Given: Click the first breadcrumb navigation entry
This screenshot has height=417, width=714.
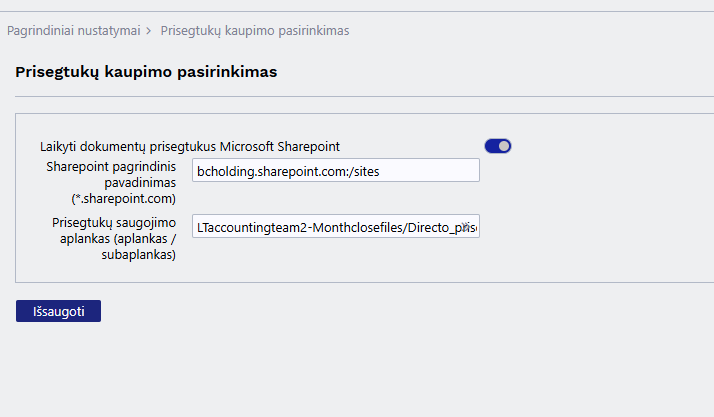Looking at the screenshot, I should click(x=73, y=31).
